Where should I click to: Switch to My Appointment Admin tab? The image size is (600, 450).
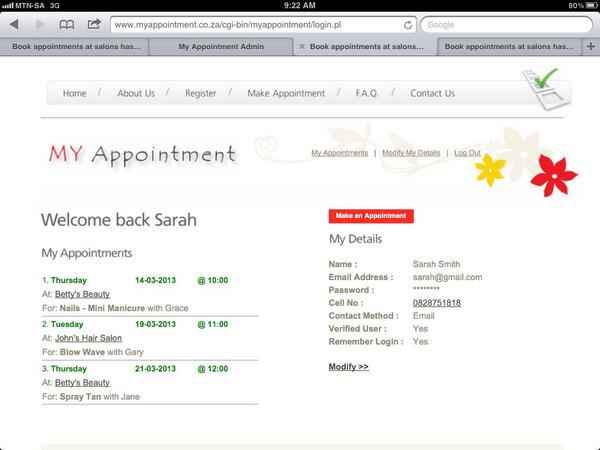coord(221,46)
